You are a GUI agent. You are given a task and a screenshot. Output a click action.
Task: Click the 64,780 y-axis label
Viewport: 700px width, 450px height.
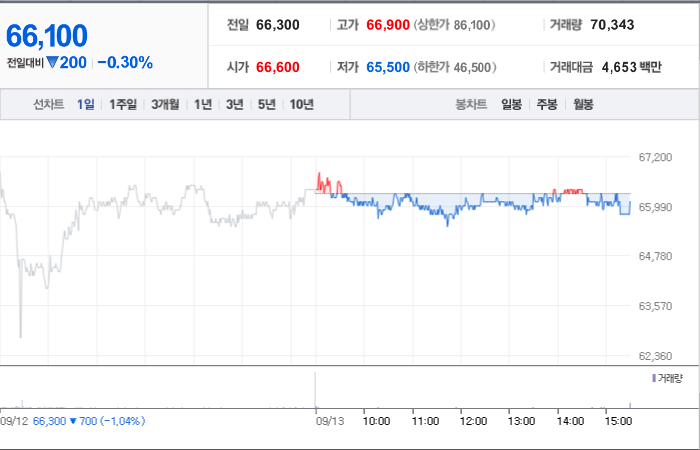655,256
